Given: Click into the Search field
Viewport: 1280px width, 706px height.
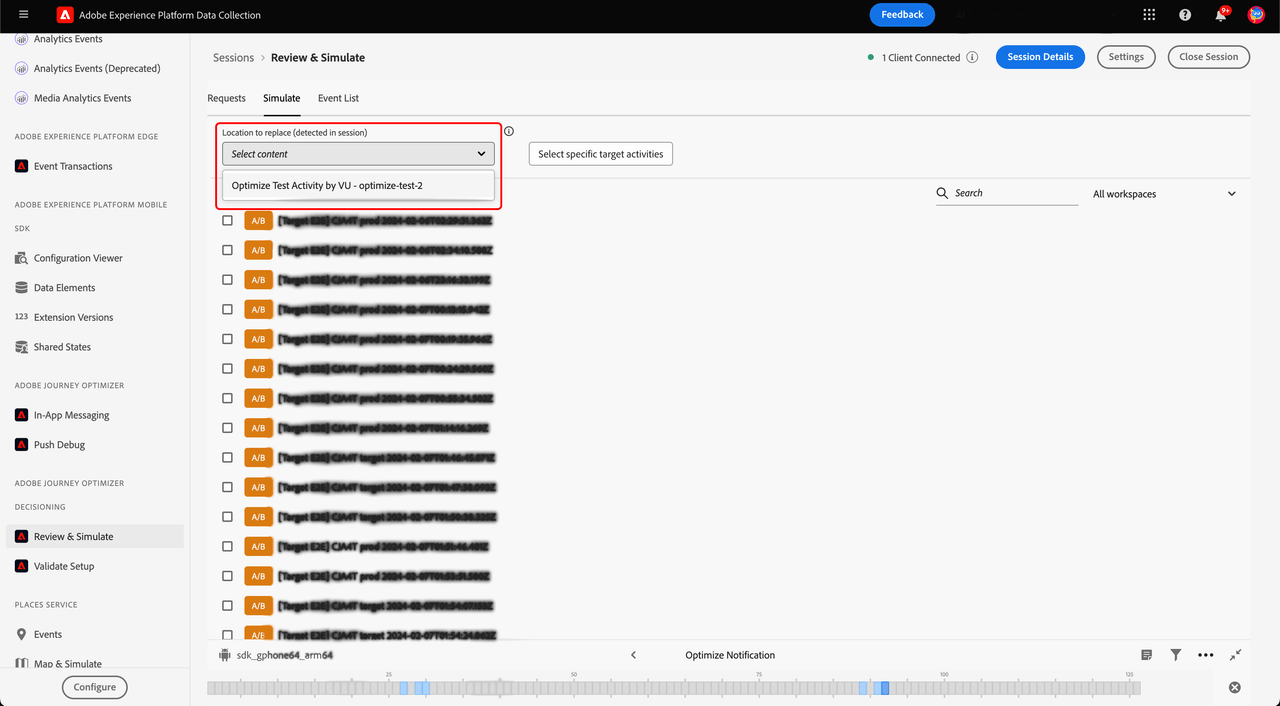Looking at the screenshot, I should pos(1007,193).
